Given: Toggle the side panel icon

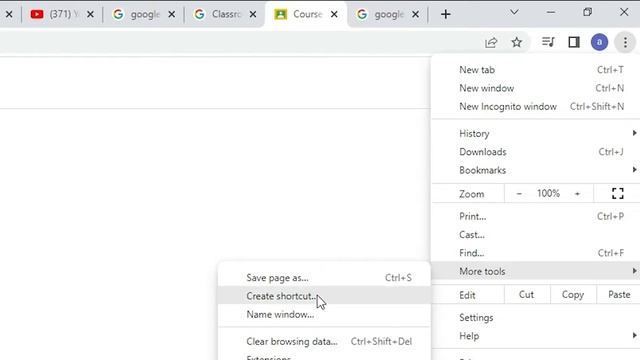Looking at the screenshot, I should pos(574,42).
